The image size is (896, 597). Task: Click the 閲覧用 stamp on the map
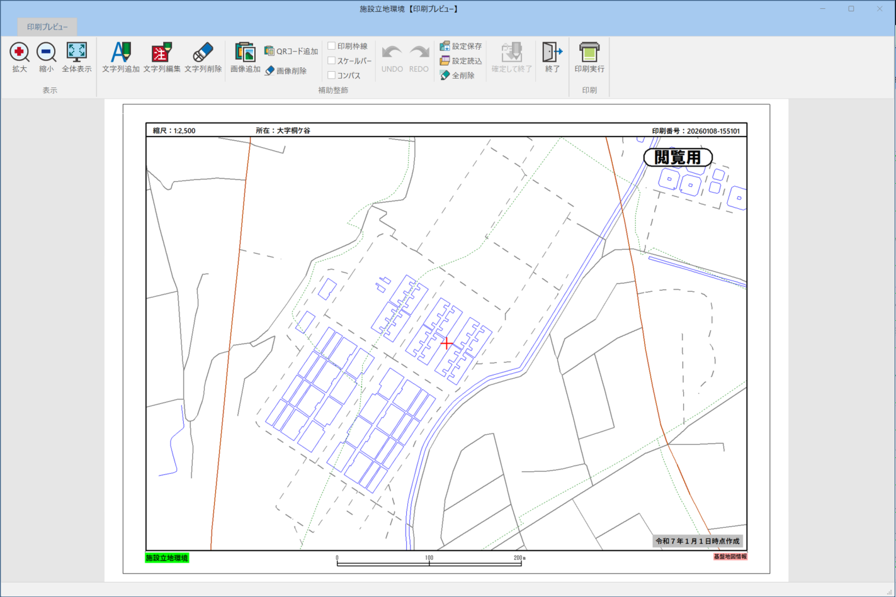678,157
